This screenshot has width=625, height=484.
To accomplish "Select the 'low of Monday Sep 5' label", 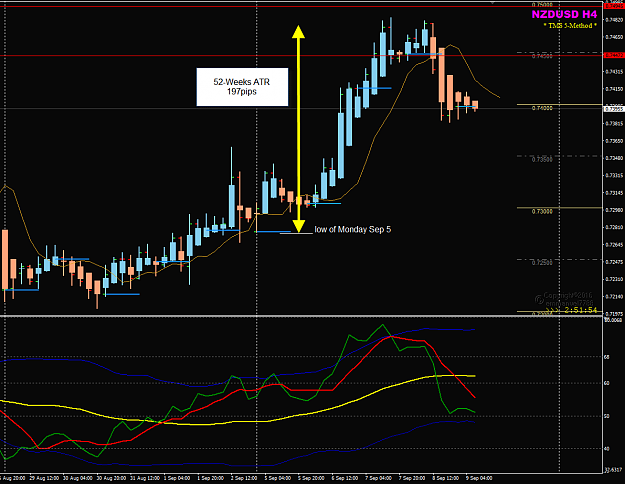I will point(352,230).
